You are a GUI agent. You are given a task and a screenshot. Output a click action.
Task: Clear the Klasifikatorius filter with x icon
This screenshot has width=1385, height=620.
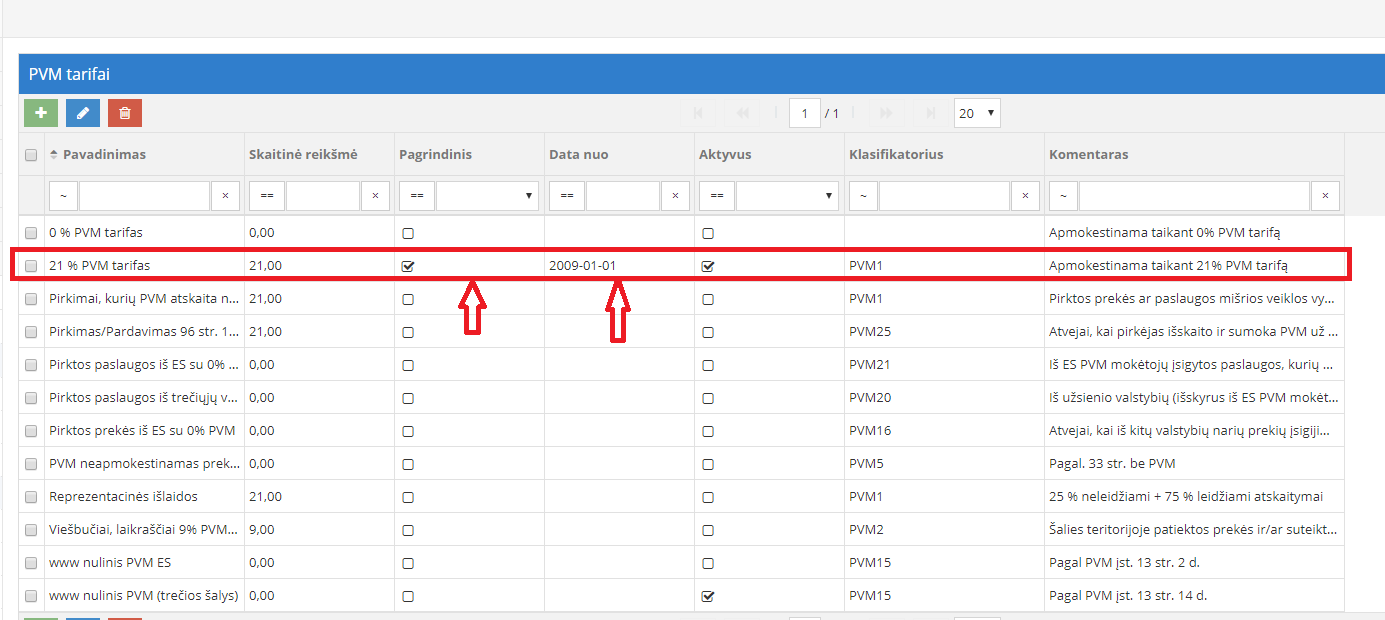click(x=1025, y=196)
